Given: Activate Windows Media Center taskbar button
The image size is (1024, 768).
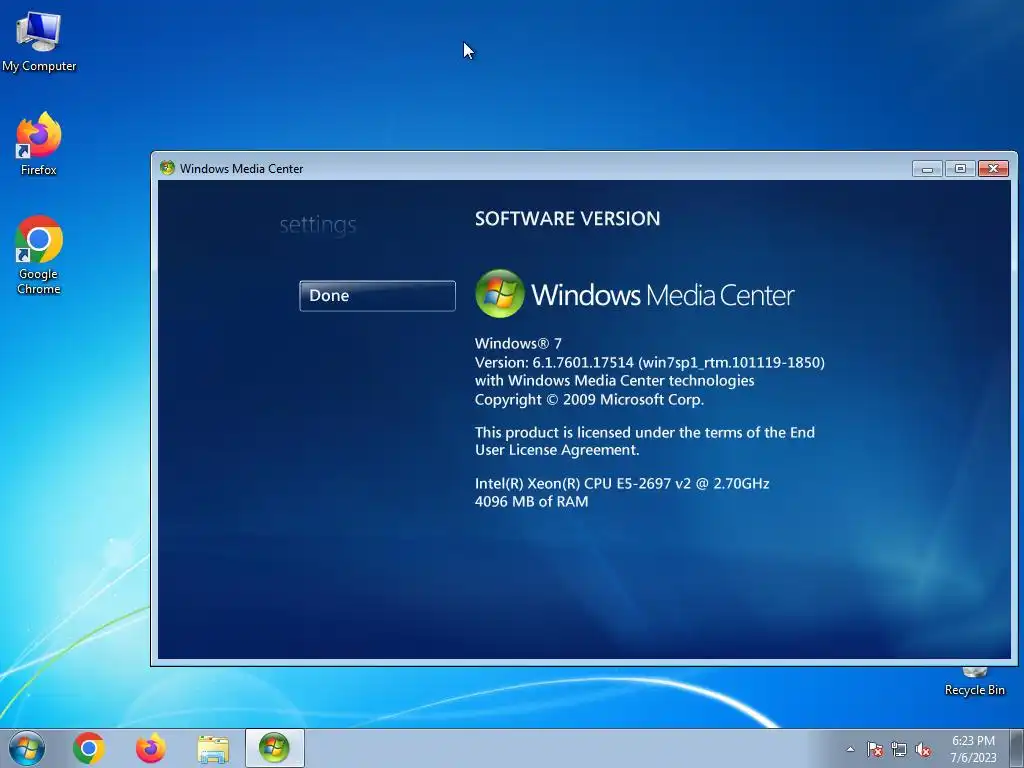Looking at the screenshot, I should click(274, 748).
